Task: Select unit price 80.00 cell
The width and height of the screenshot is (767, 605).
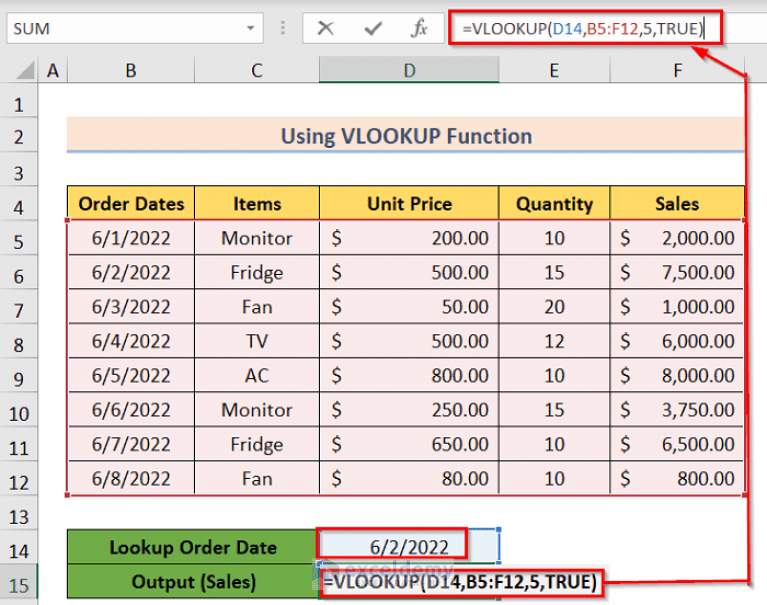Action: point(409,478)
